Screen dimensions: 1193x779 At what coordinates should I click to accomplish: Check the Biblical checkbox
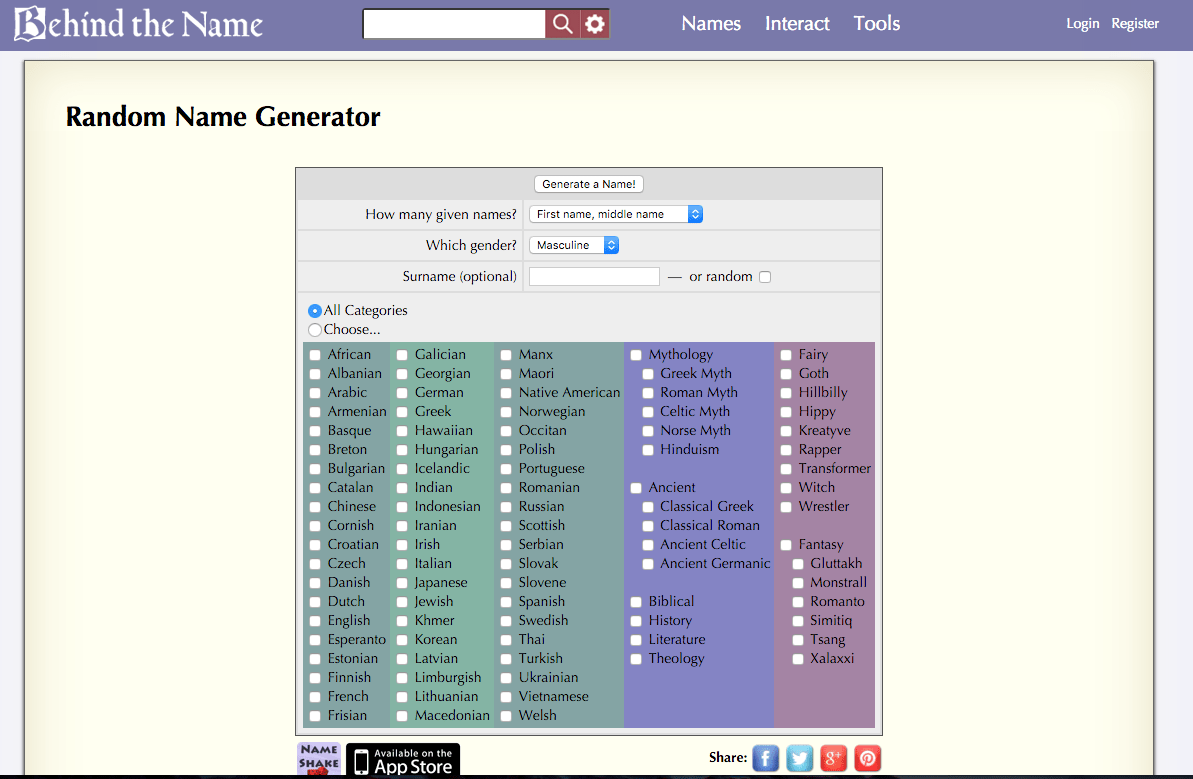click(x=636, y=603)
